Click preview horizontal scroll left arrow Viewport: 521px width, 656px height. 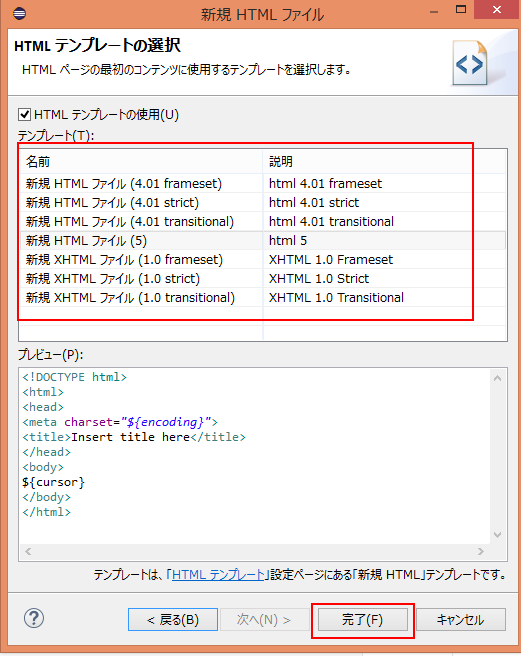click(28, 551)
